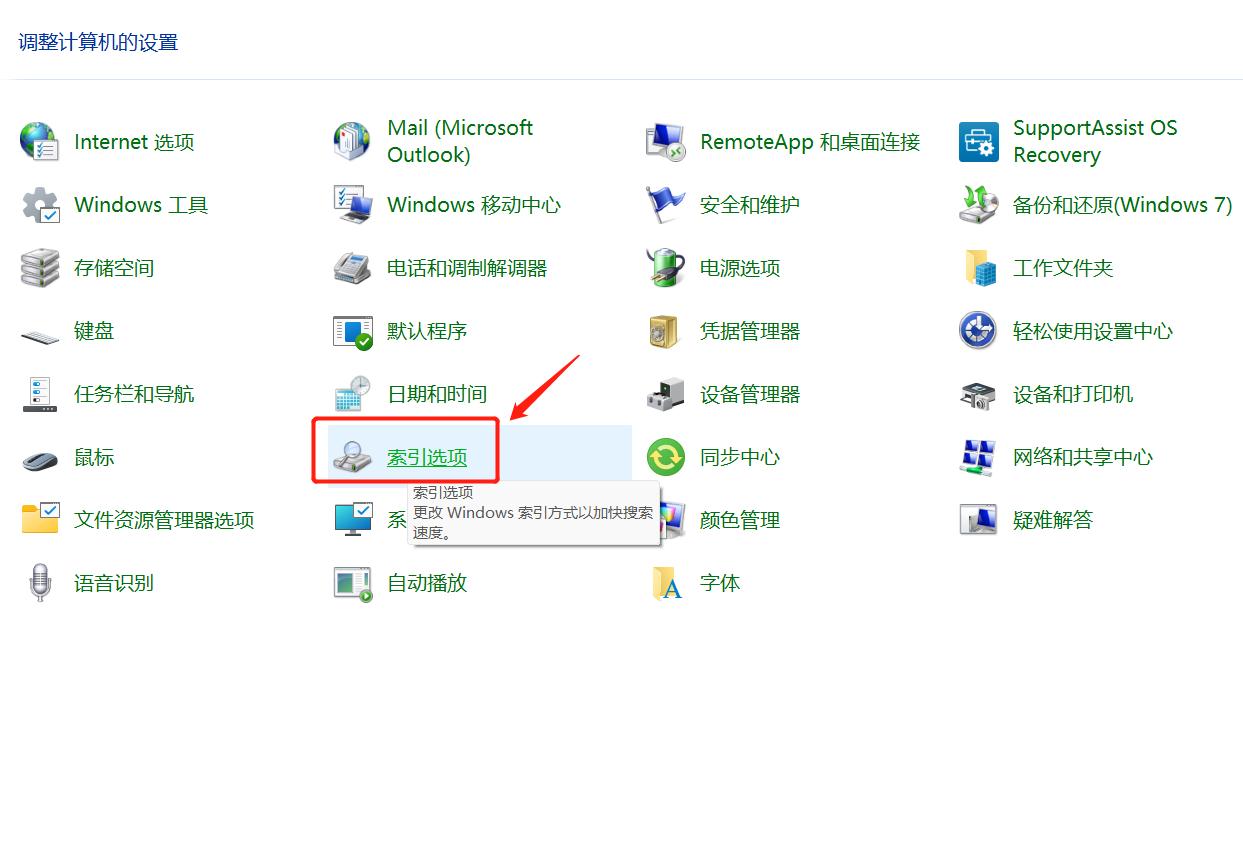
Task: Click the 备份和还原(Windows 7) icon
Action: pyautogui.click(x=978, y=205)
